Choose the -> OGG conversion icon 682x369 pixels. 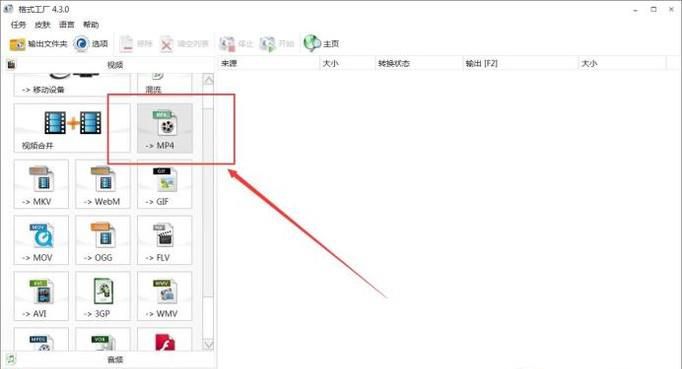[x=103, y=240]
